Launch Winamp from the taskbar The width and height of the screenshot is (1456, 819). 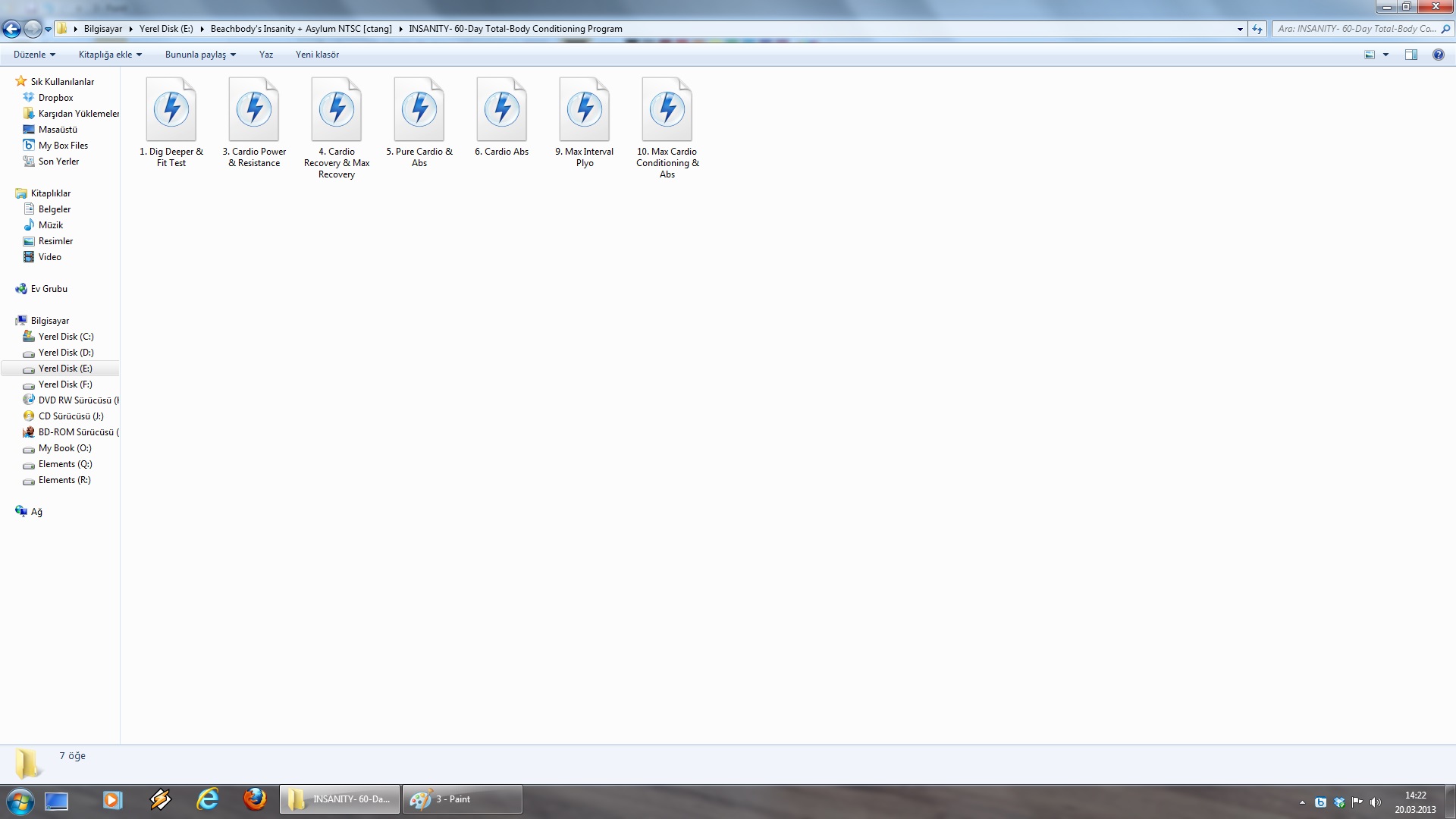(160, 800)
